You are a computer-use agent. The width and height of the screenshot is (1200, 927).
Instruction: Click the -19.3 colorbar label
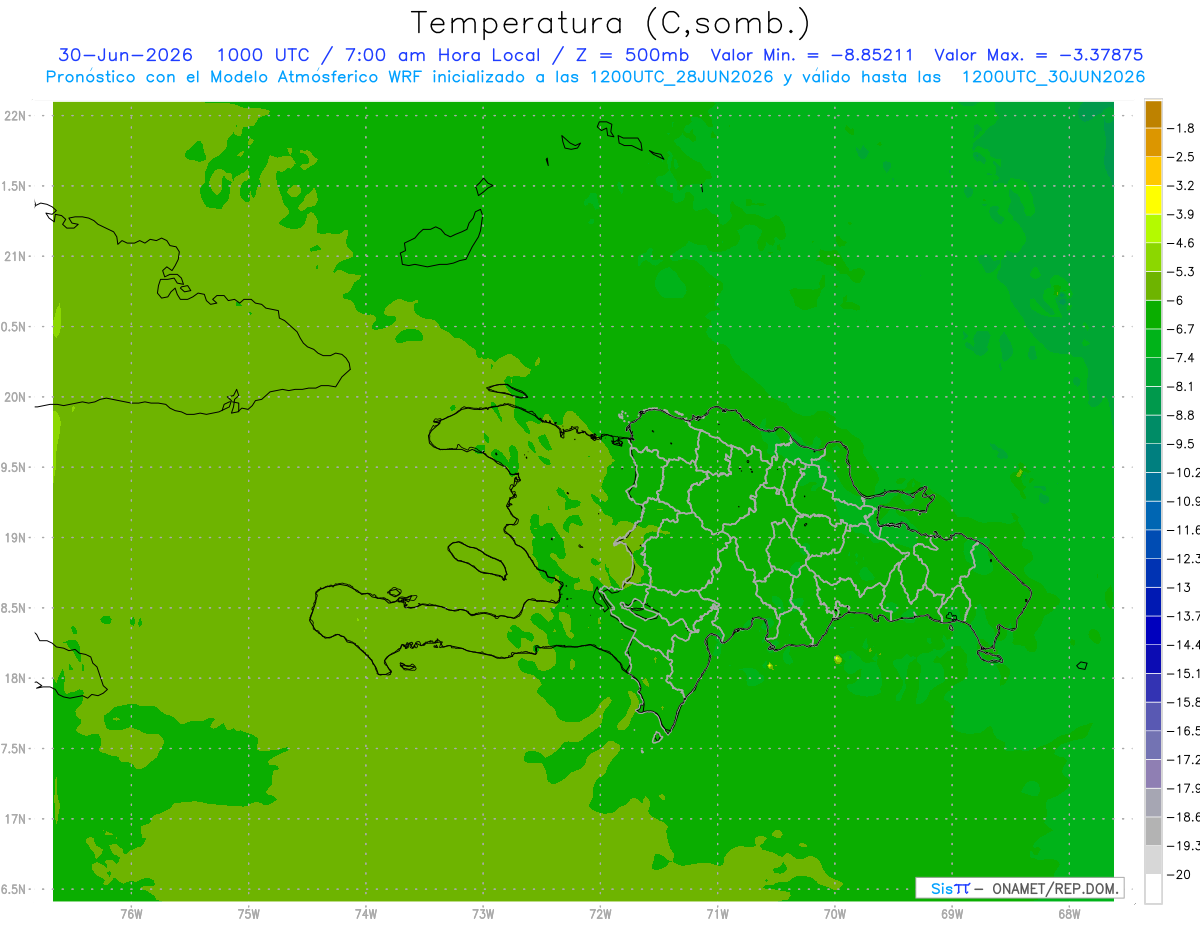[x=1183, y=845]
